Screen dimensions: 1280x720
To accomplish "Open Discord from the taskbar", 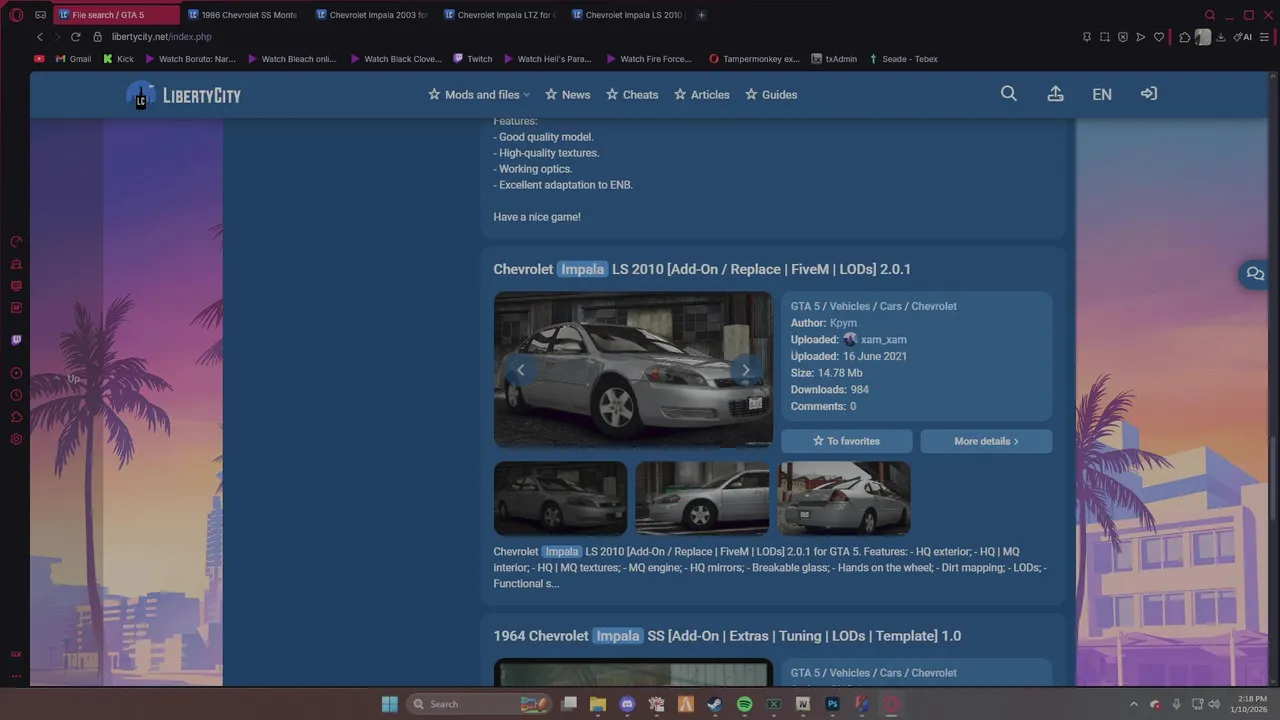I will 627,704.
